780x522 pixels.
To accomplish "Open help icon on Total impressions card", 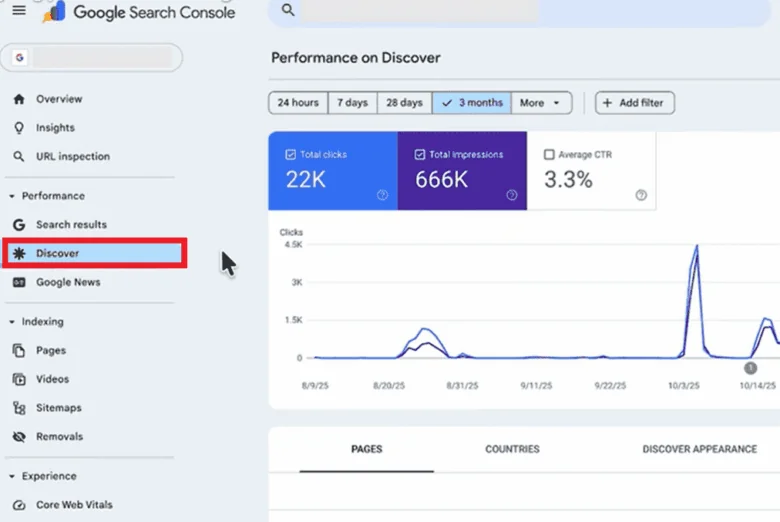I will pyautogui.click(x=512, y=195).
